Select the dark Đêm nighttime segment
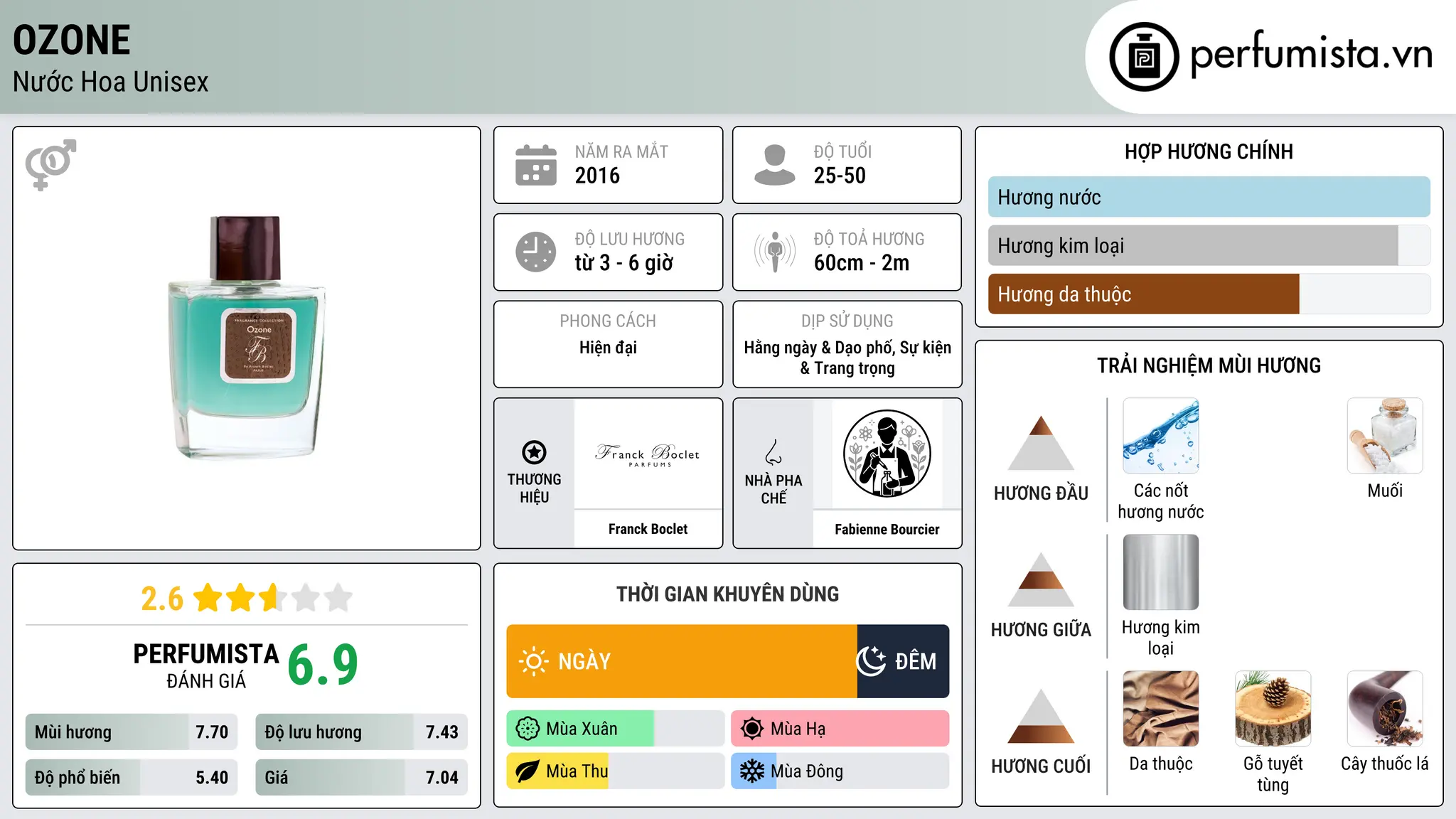The image size is (1456, 819). 903,661
